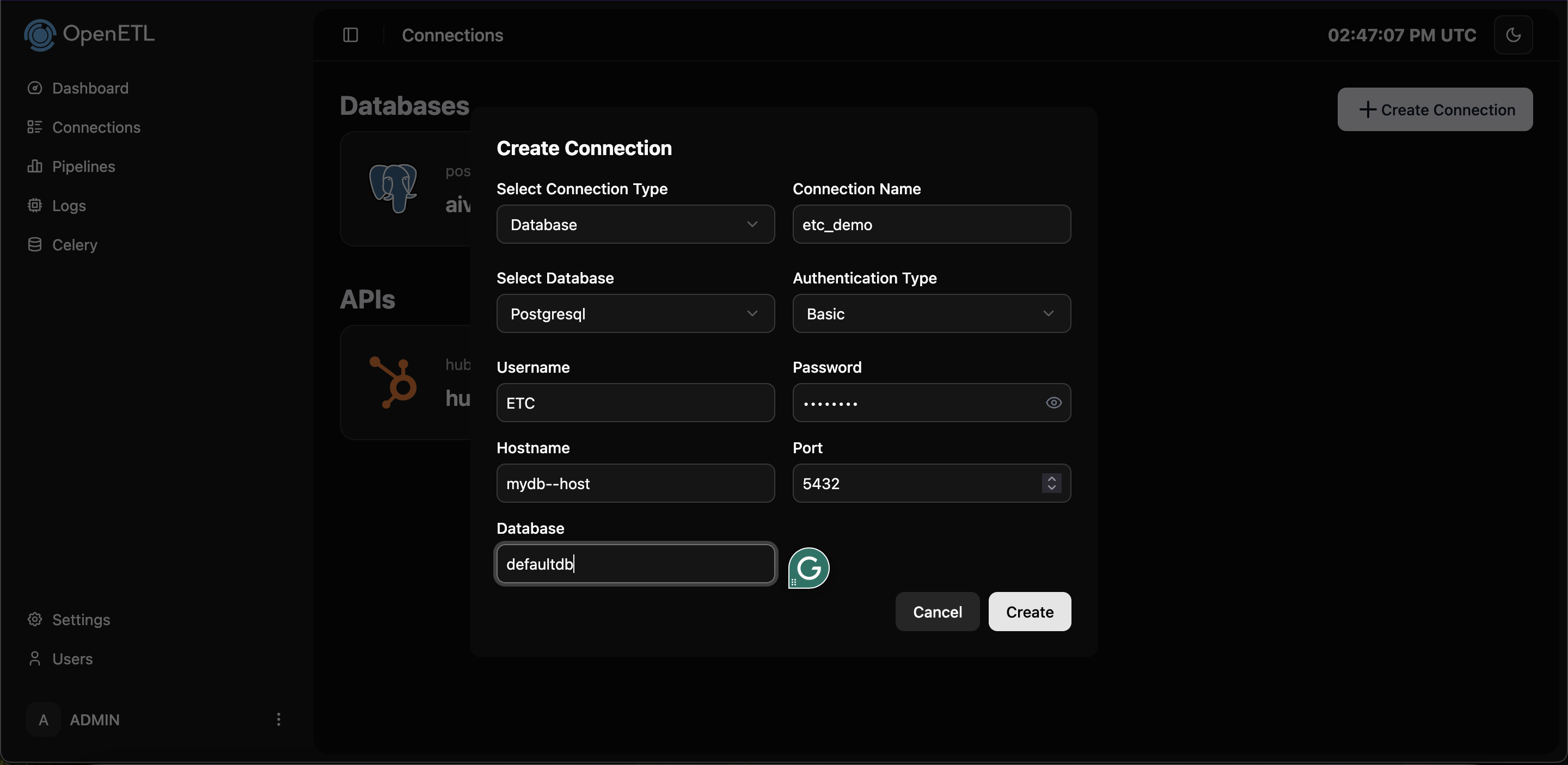The width and height of the screenshot is (1568, 765).
Task: Click the OpenETL logo icon
Action: point(40,35)
